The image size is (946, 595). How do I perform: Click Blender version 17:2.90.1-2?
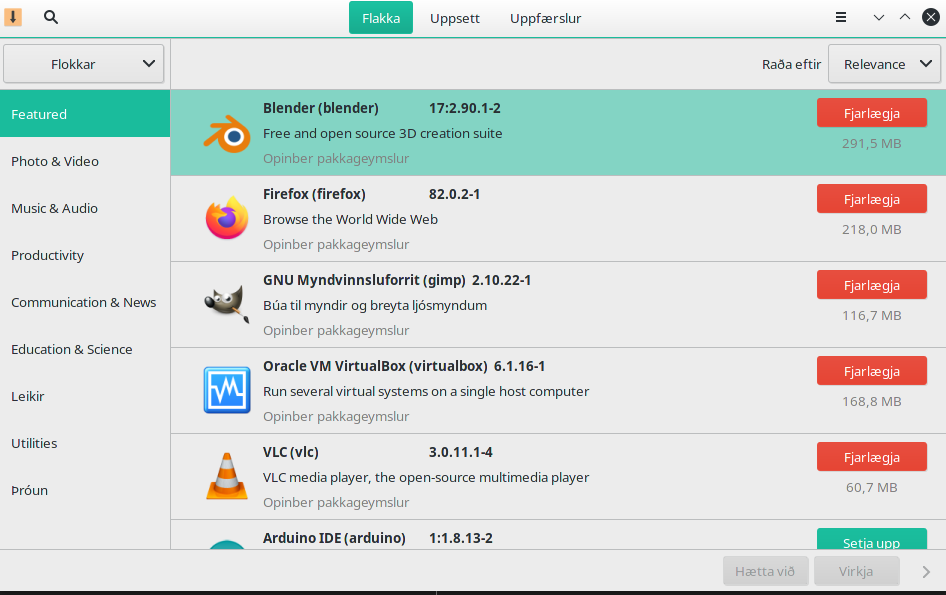[465, 108]
